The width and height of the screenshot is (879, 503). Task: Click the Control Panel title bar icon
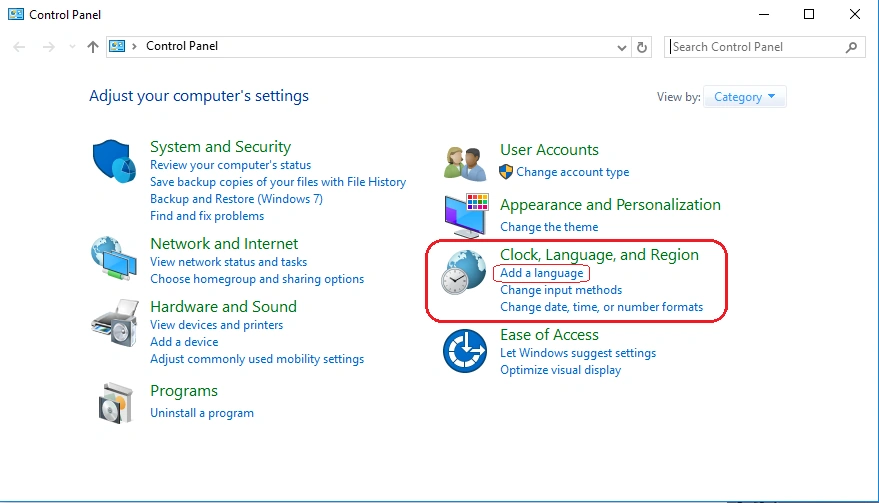point(16,14)
